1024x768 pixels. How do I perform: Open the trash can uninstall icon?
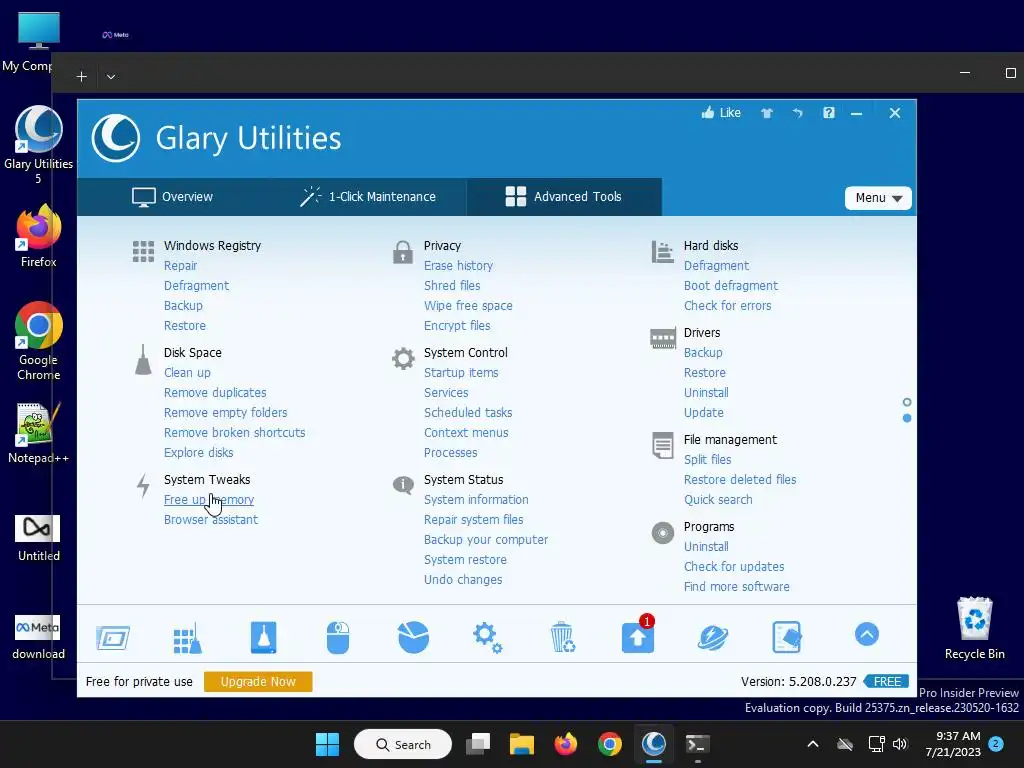[562, 637]
